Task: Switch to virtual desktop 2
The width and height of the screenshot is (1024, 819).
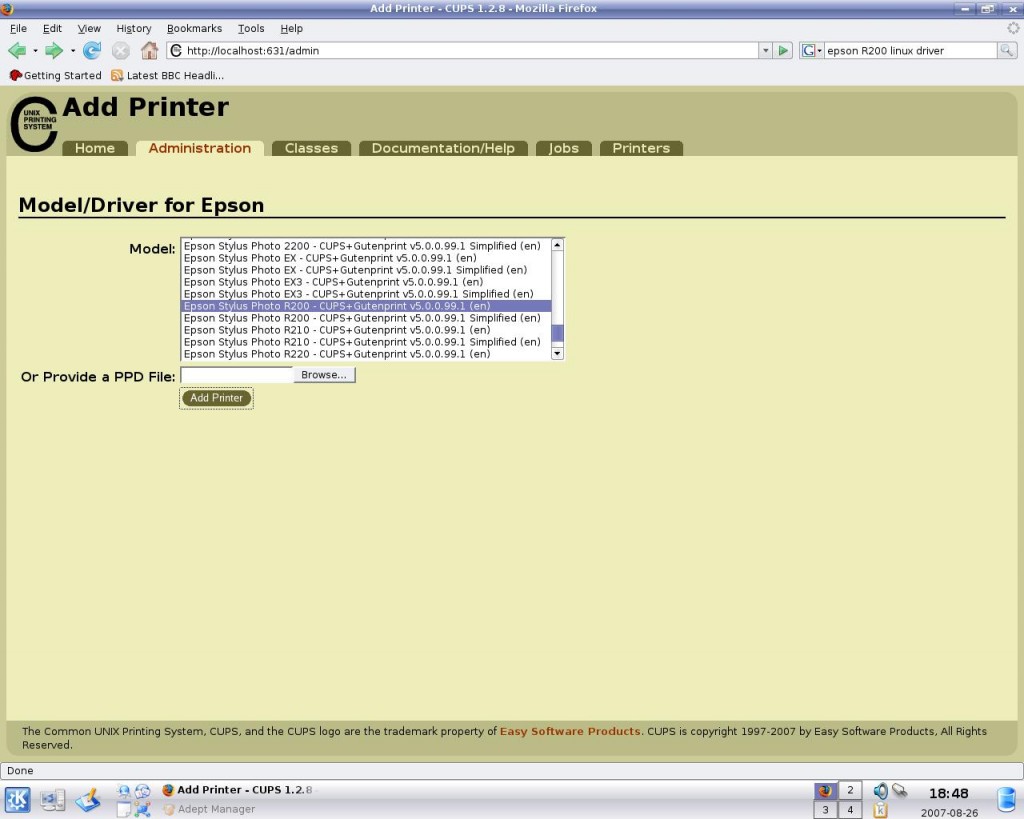Action: tap(850, 790)
